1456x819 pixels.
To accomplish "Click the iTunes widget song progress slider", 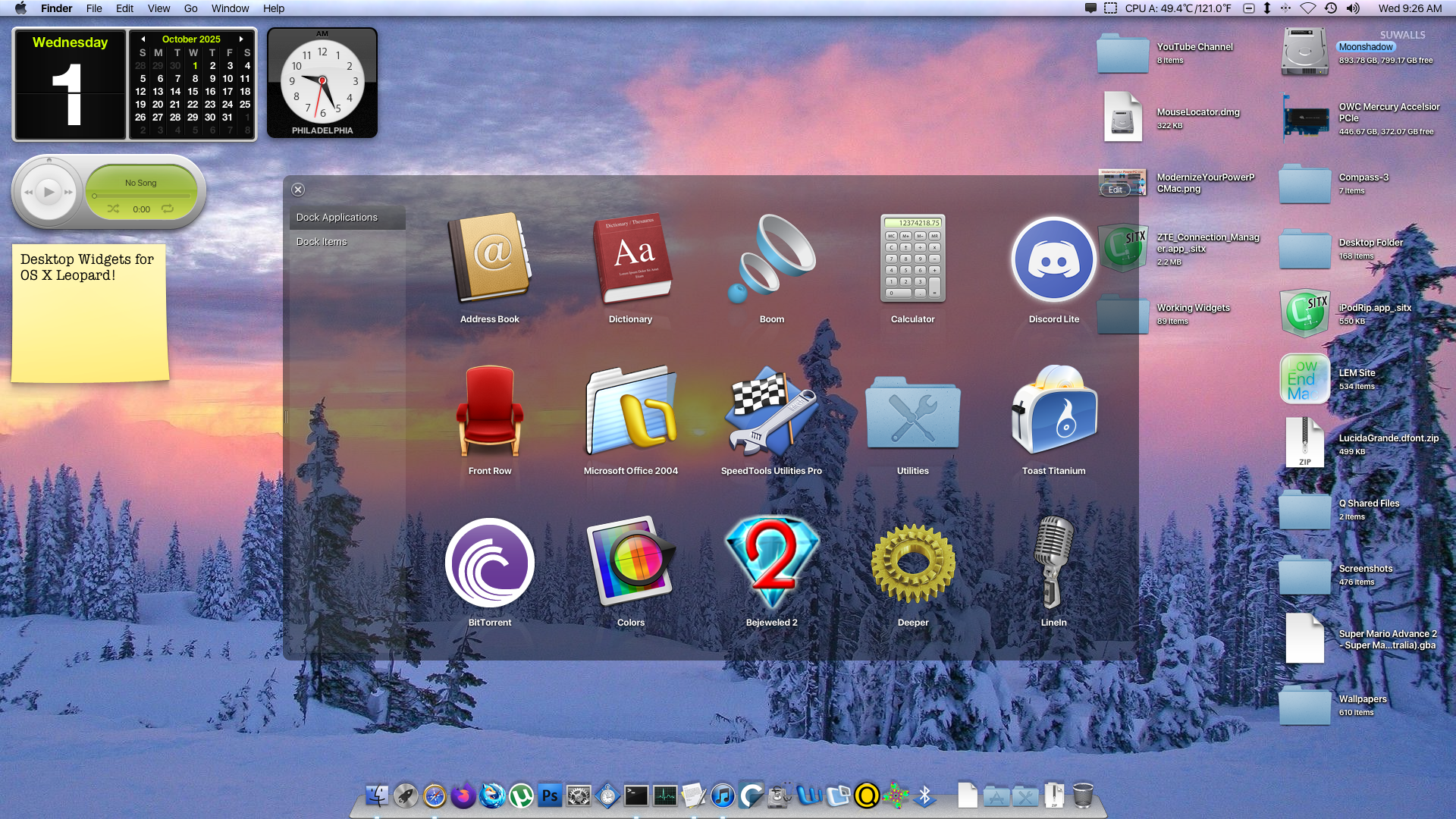I will (140, 196).
